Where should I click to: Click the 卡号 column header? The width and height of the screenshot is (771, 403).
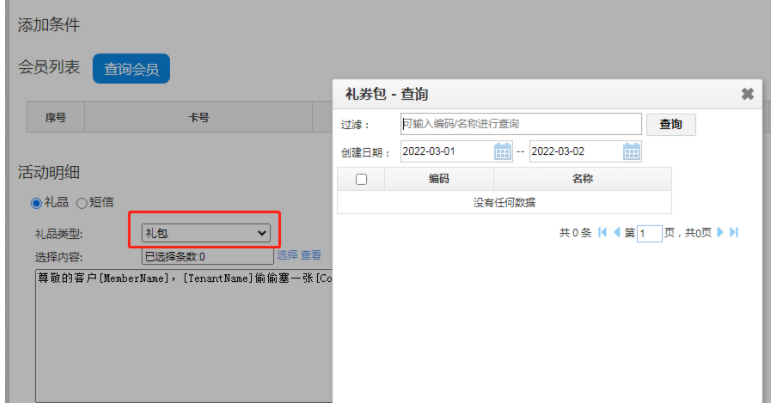tap(199, 117)
